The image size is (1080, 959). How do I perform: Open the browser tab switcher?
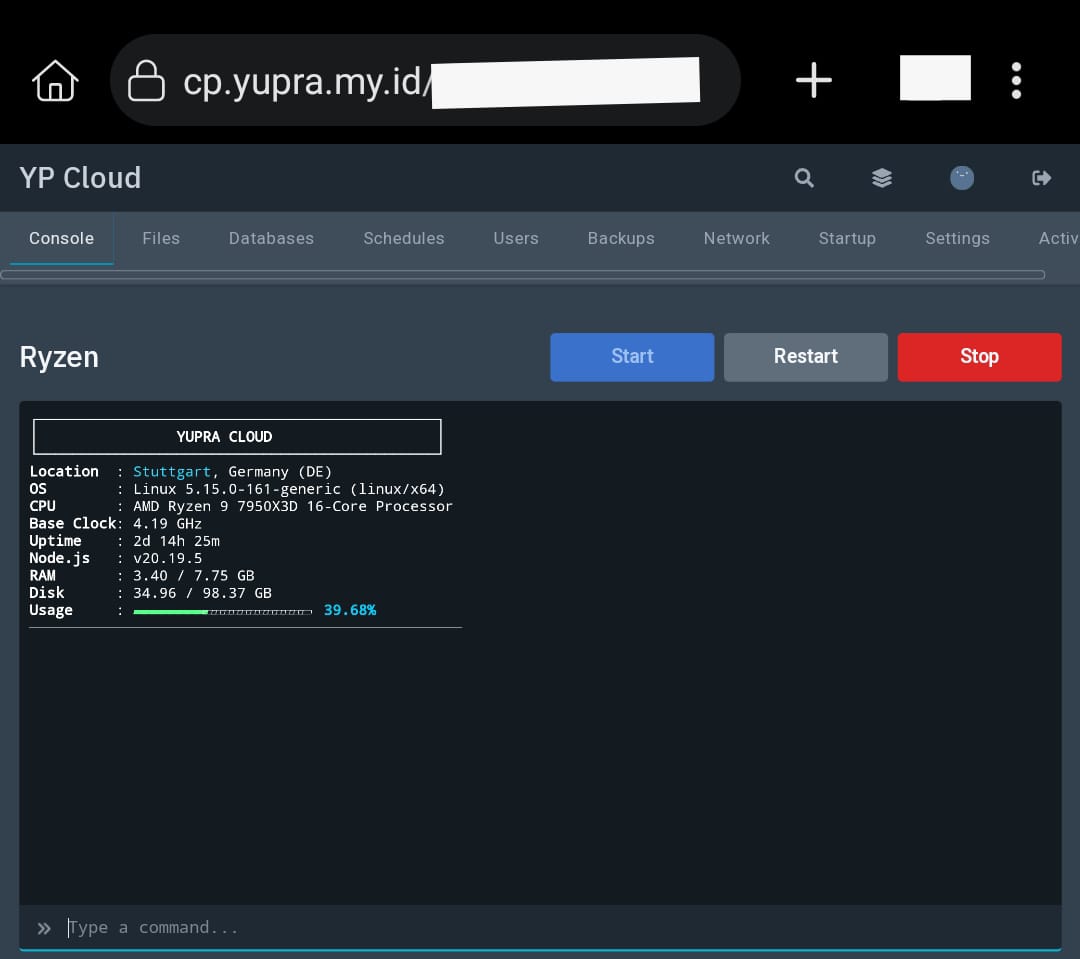click(x=935, y=77)
